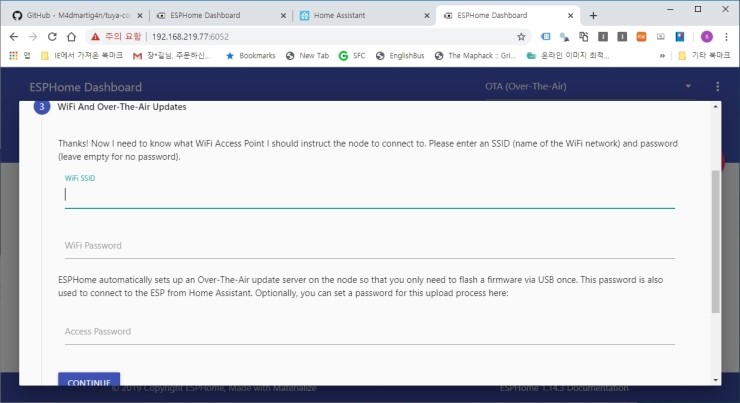Click the blue bookmark-shaped extension icon
The height and width of the screenshot is (403, 740).
click(x=680, y=36)
